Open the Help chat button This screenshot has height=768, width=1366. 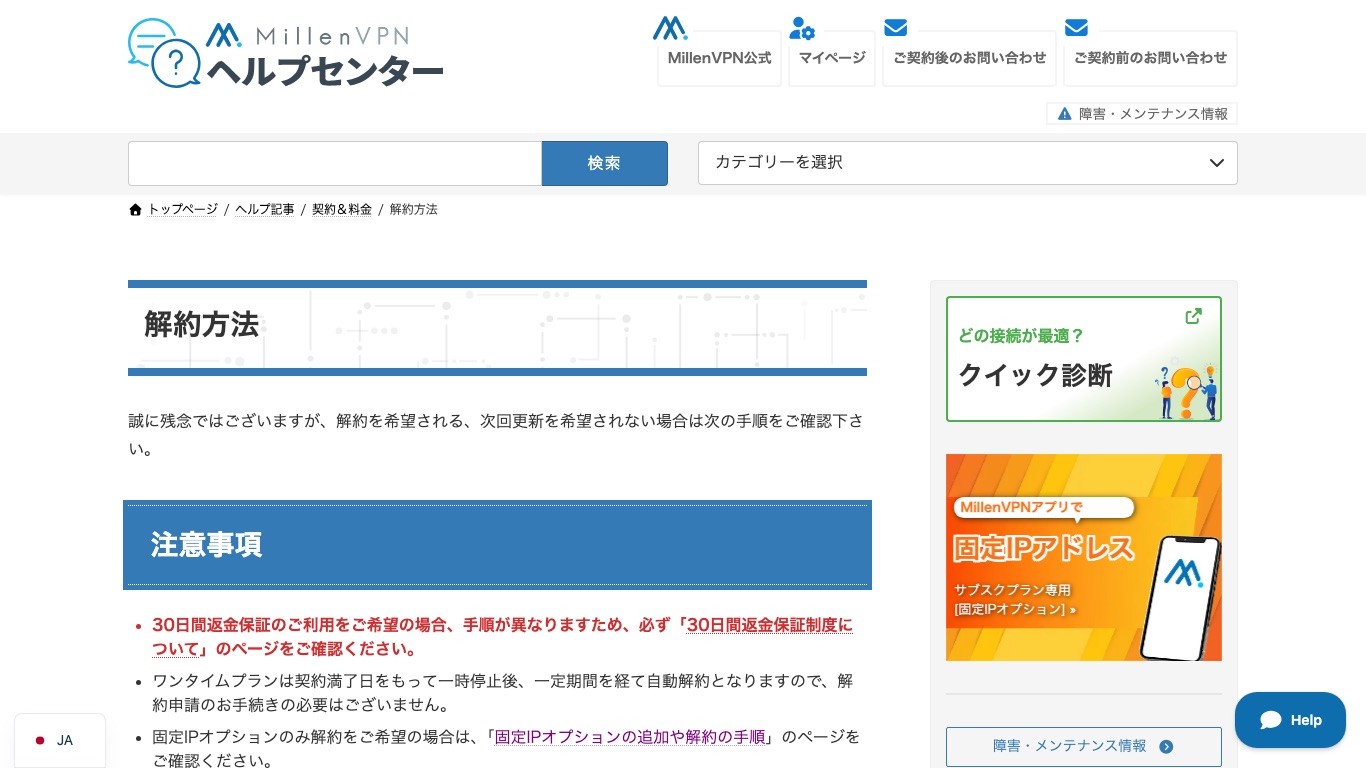[x=1290, y=720]
